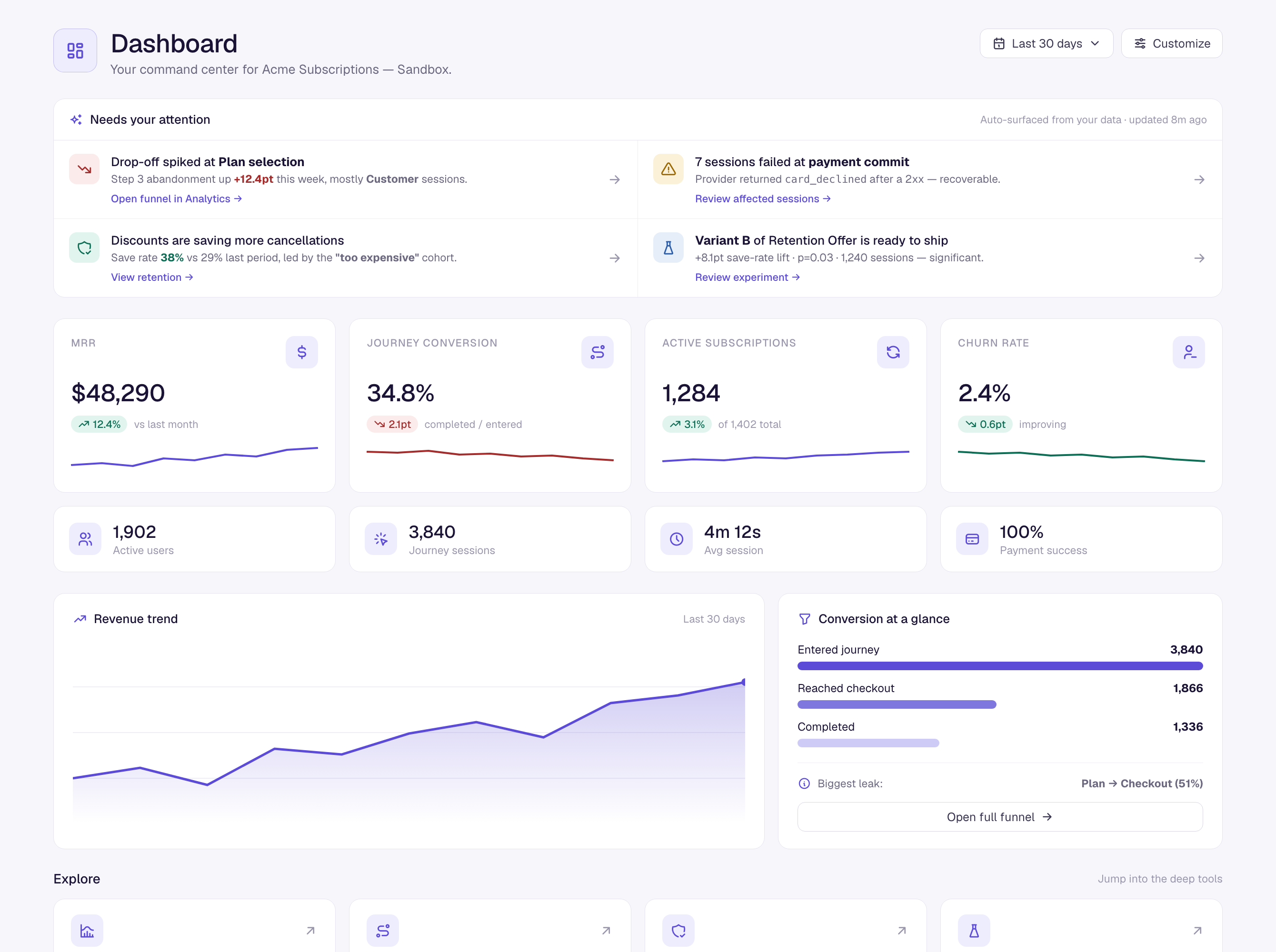Click the Completed progress bar
Screen dimensions: 1276x952
[868, 744]
